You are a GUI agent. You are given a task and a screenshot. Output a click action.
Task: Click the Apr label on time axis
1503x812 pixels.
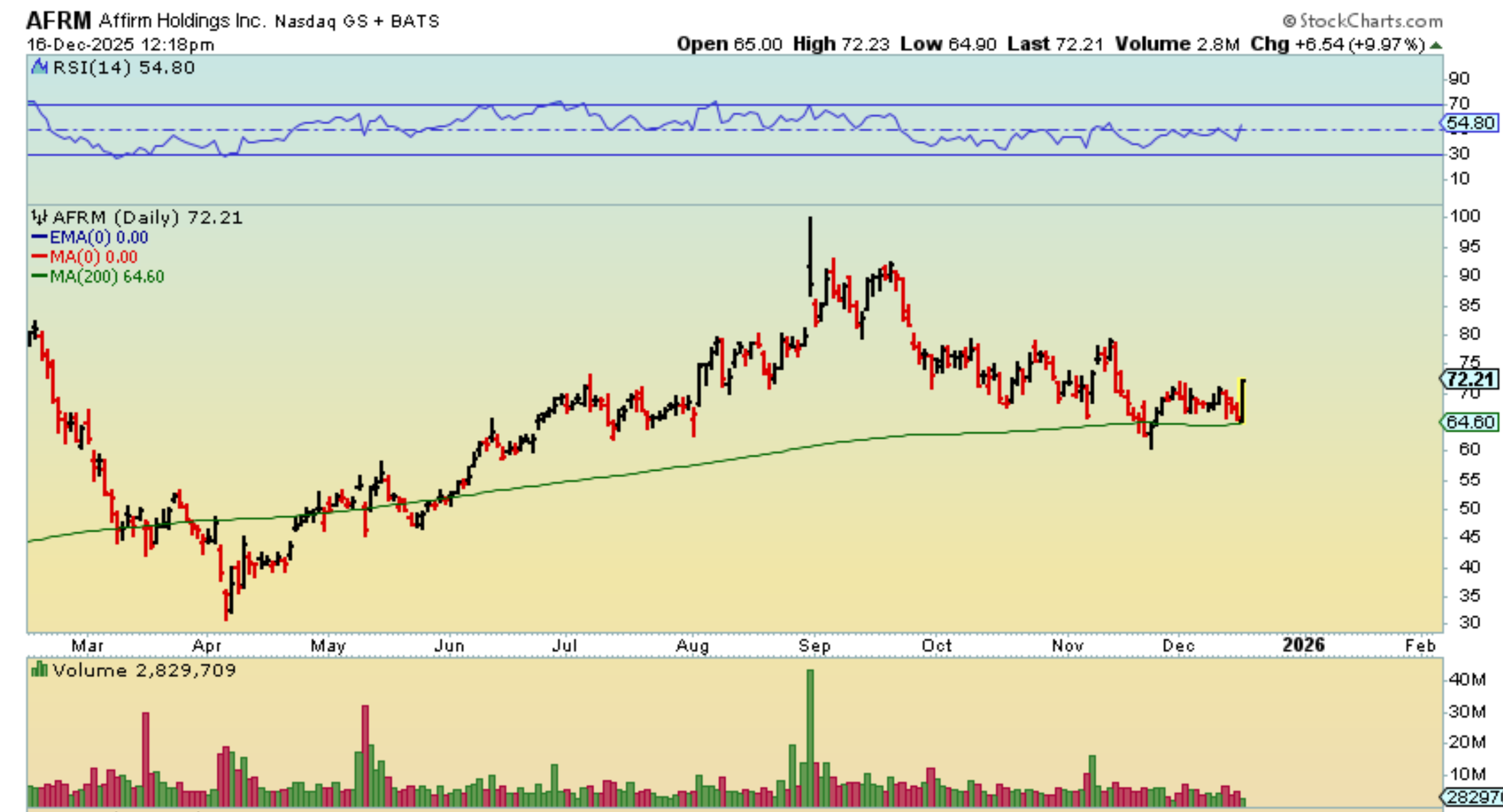point(207,646)
